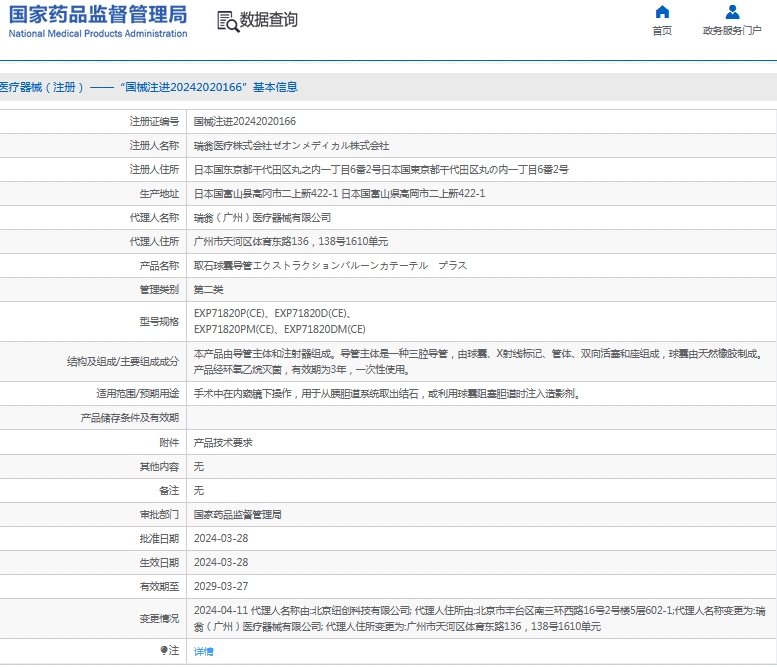Select the product name 取石球囊导管 value
Screen dimensions: 777x667
pyautogui.click(x=331, y=266)
